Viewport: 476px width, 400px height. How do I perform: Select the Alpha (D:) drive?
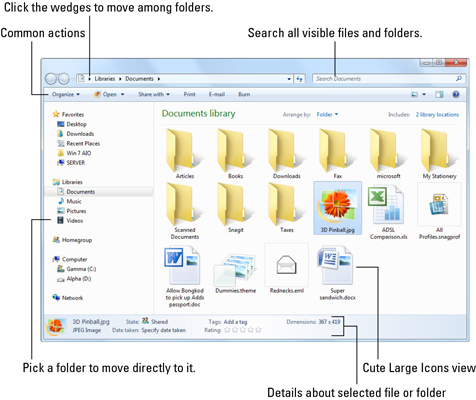[x=74, y=279]
